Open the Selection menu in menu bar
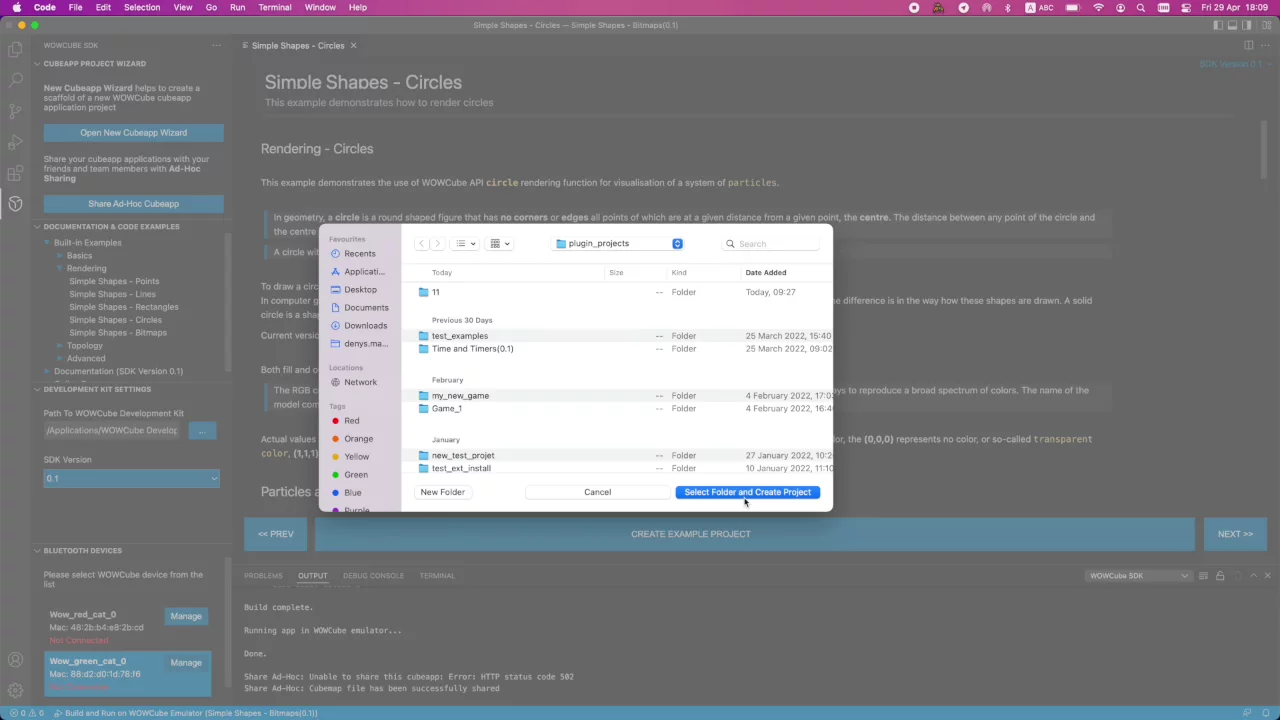 142,7
